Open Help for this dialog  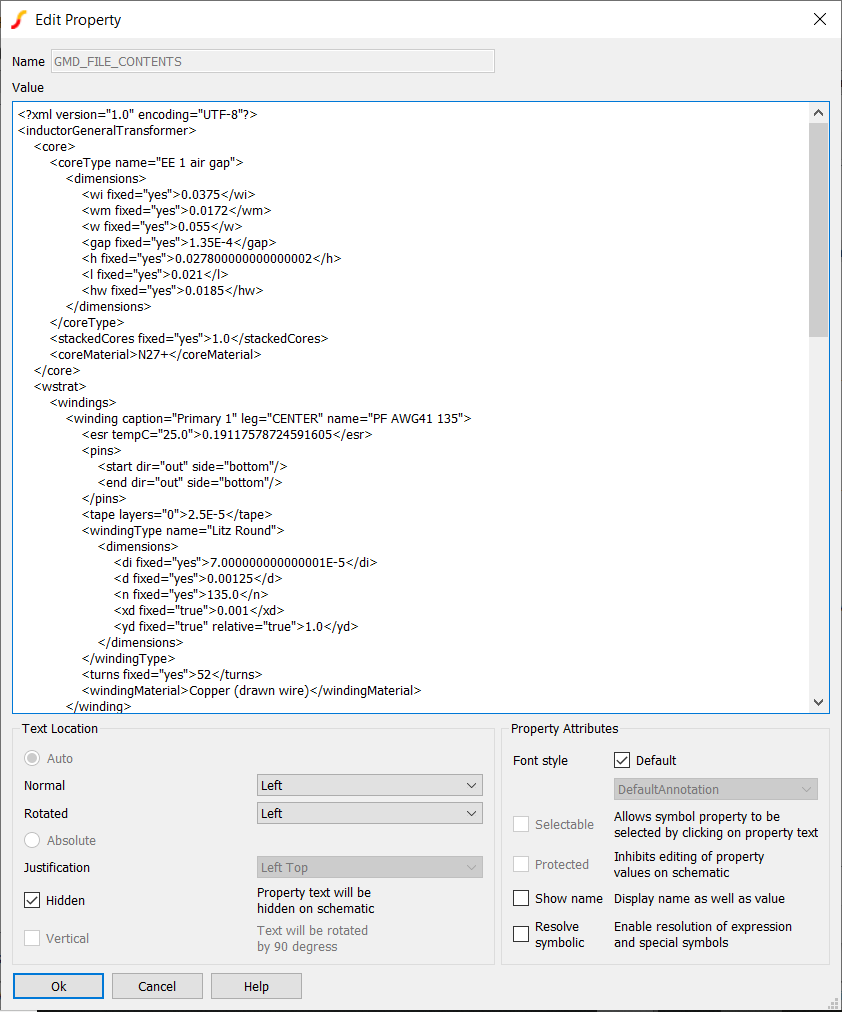256,986
